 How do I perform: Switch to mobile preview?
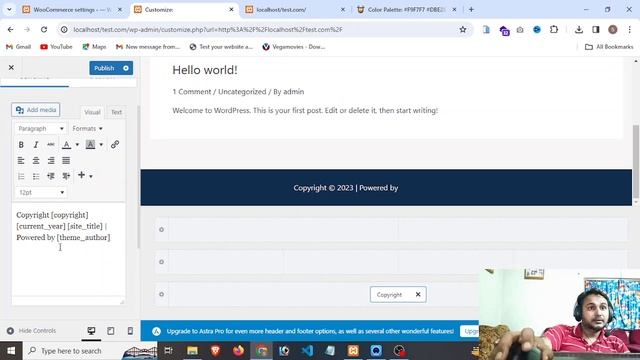130,331
